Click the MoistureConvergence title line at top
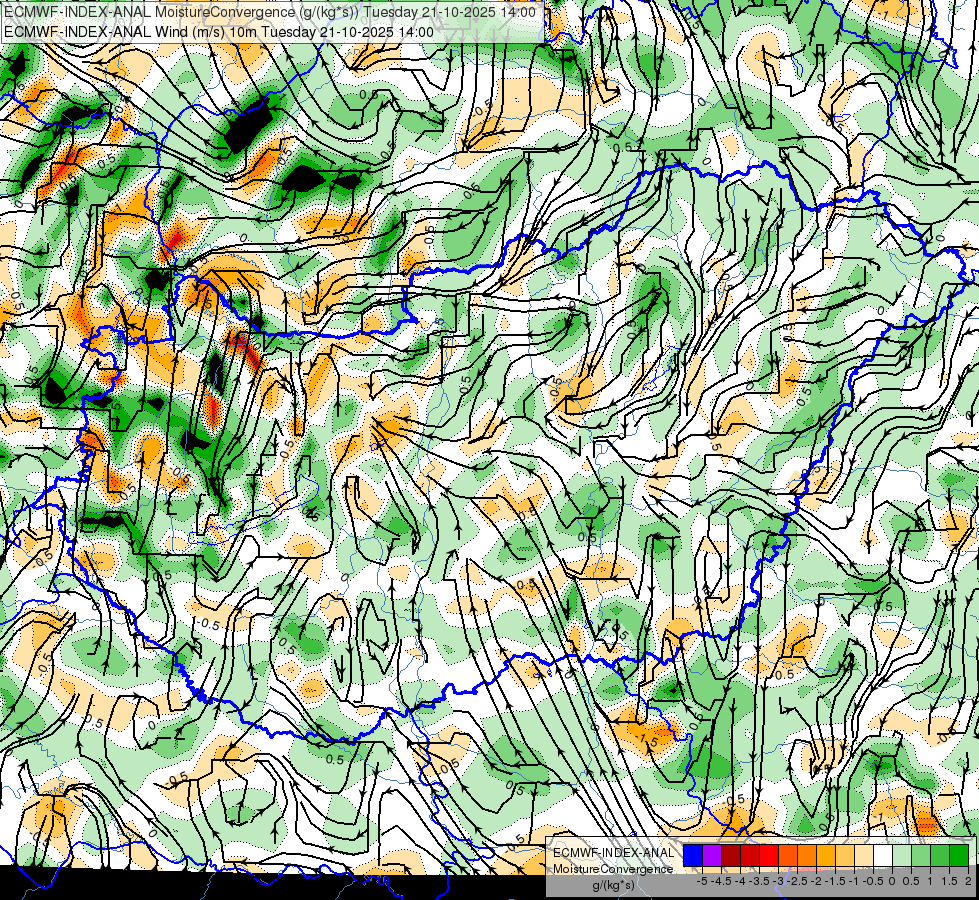The image size is (979, 900). click(x=270, y=12)
